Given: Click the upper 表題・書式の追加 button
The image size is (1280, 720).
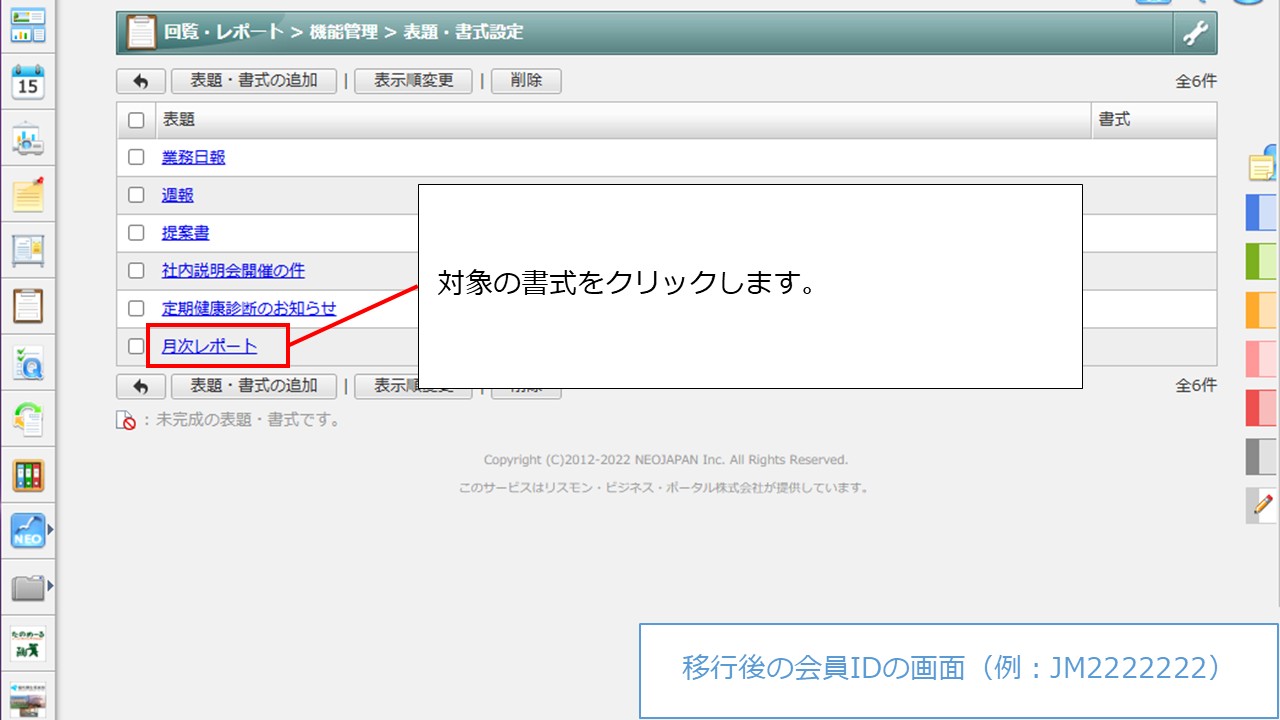Looking at the screenshot, I should tap(254, 81).
